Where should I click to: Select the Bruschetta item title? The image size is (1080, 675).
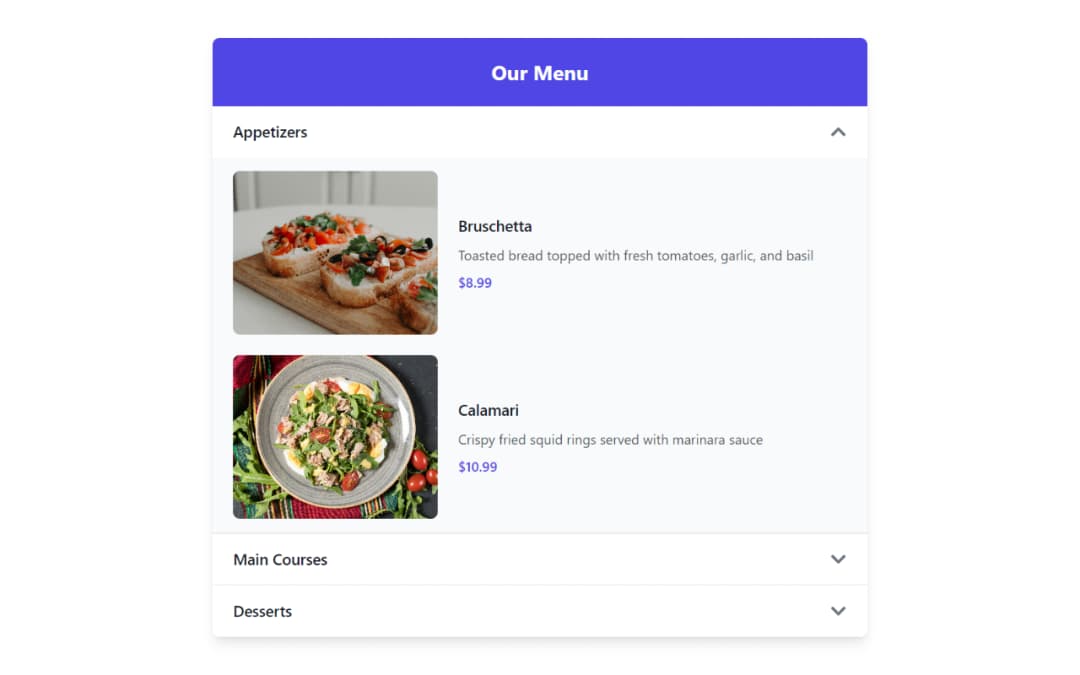tap(495, 226)
